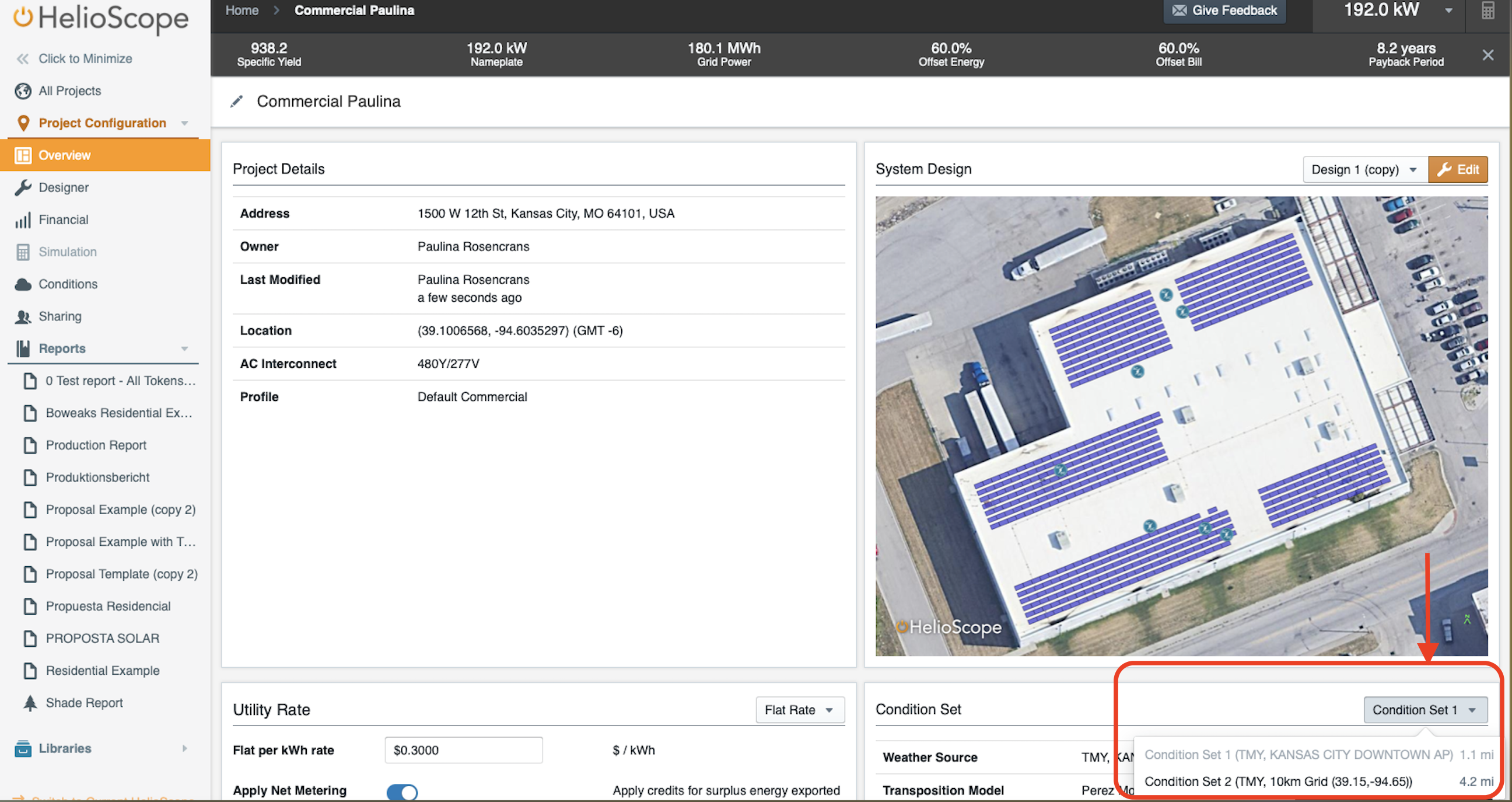Viewport: 1512px width, 802px height.
Task: Click document icon beside Produktionsbericht
Action: (30, 477)
